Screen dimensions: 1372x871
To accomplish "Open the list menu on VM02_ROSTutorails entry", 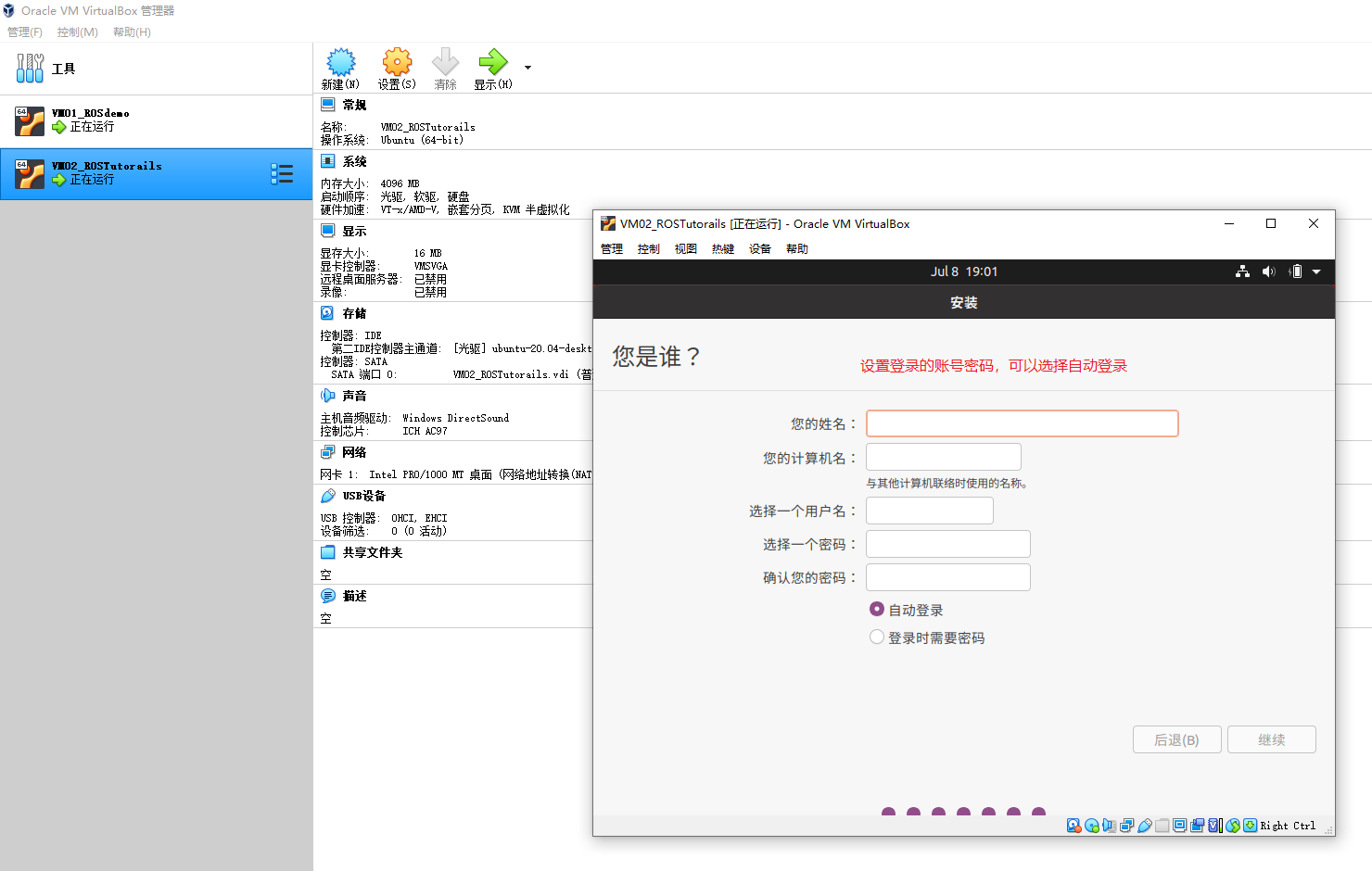I will [x=283, y=173].
